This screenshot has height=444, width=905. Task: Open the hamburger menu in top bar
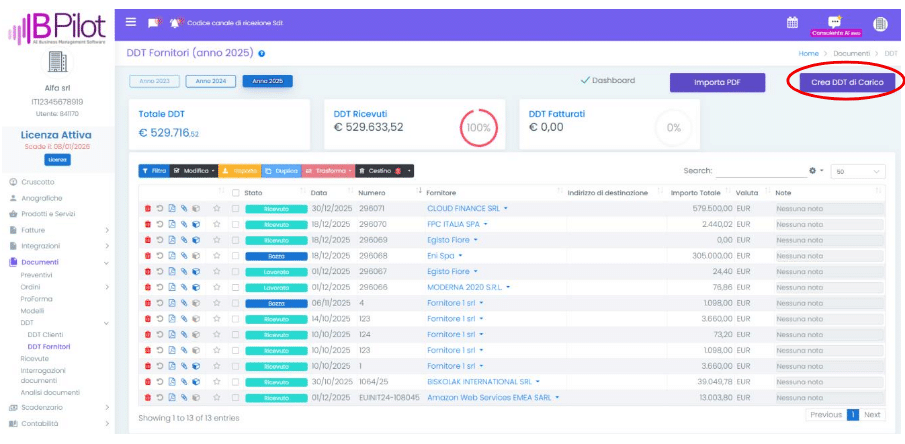click(x=131, y=22)
